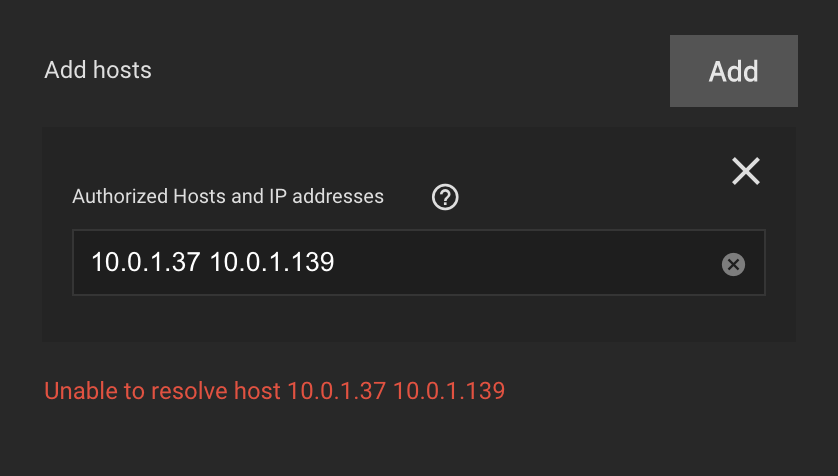Image resolution: width=838 pixels, height=476 pixels.
Task: Place cursor on 10.0.1.139 in the input field
Action: [x=272, y=262]
